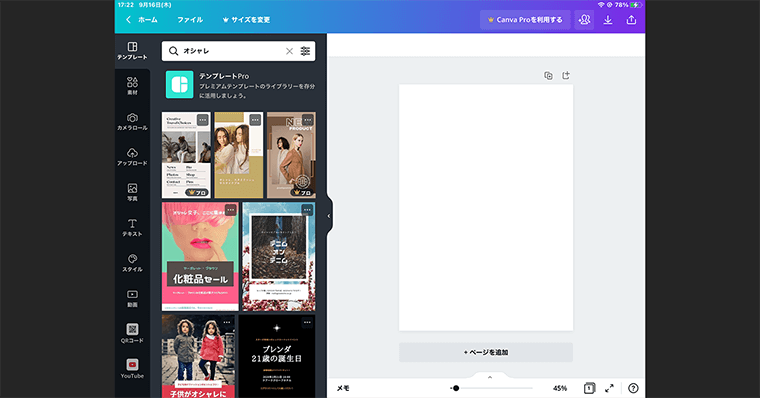Select the two women gold template
Screen dimensions: 760x398
coord(239,155)
